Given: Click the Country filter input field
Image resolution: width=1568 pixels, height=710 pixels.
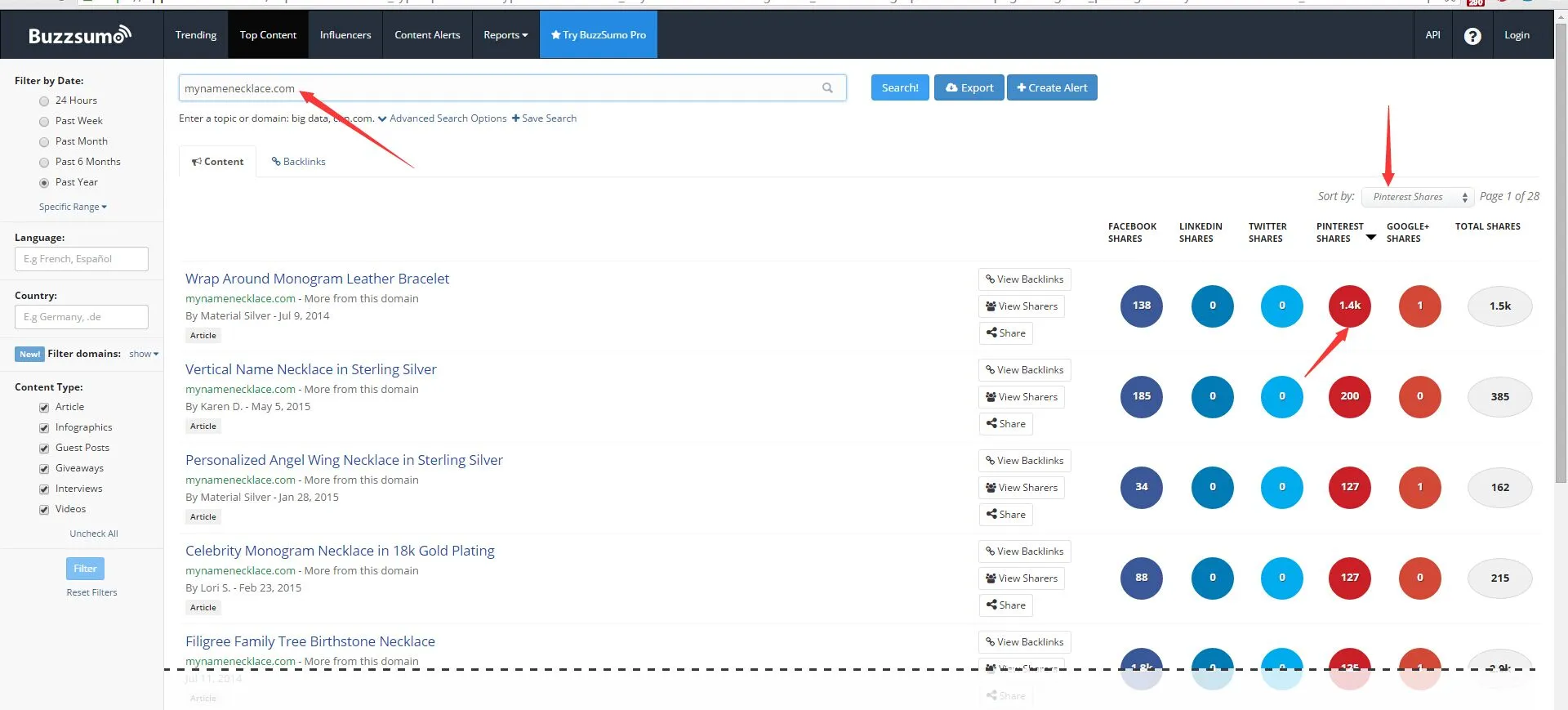Looking at the screenshot, I should (x=82, y=317).
